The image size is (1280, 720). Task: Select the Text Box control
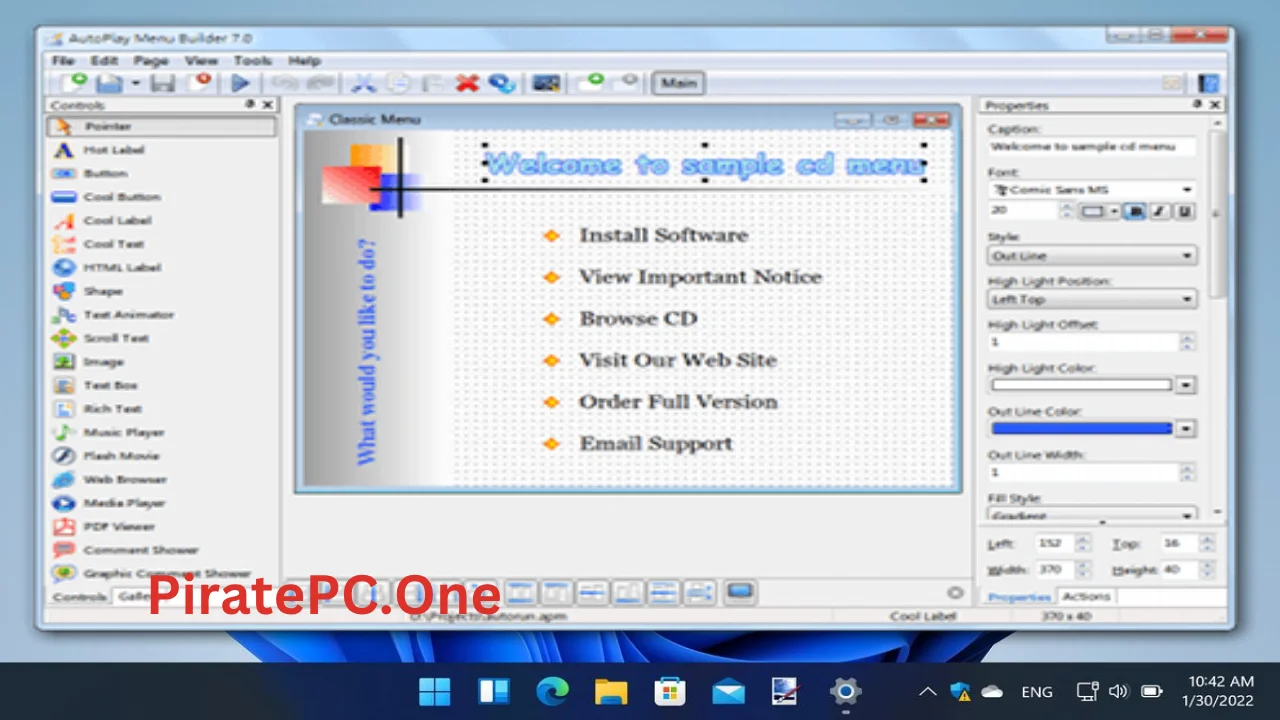162,385
